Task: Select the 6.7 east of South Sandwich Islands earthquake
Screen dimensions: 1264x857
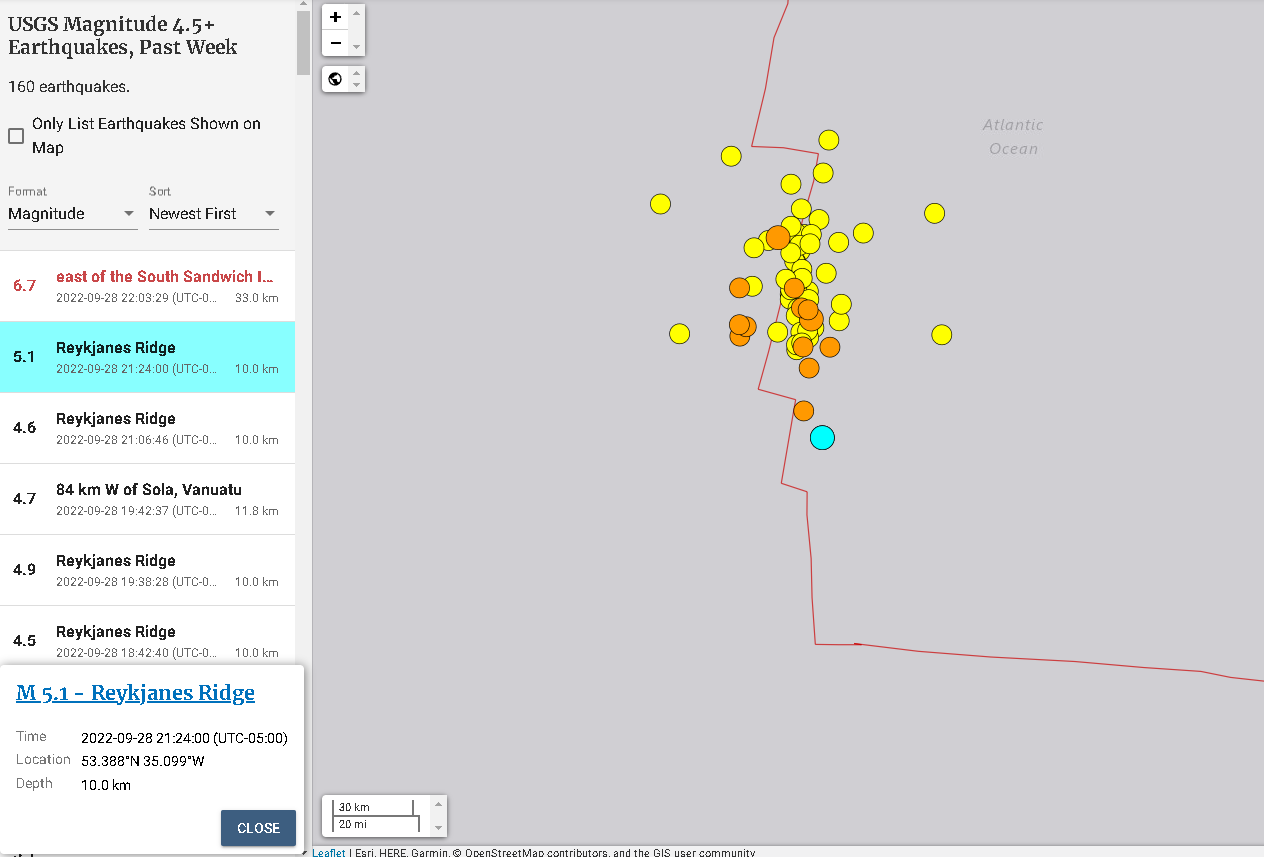Action: pos(147,285)
